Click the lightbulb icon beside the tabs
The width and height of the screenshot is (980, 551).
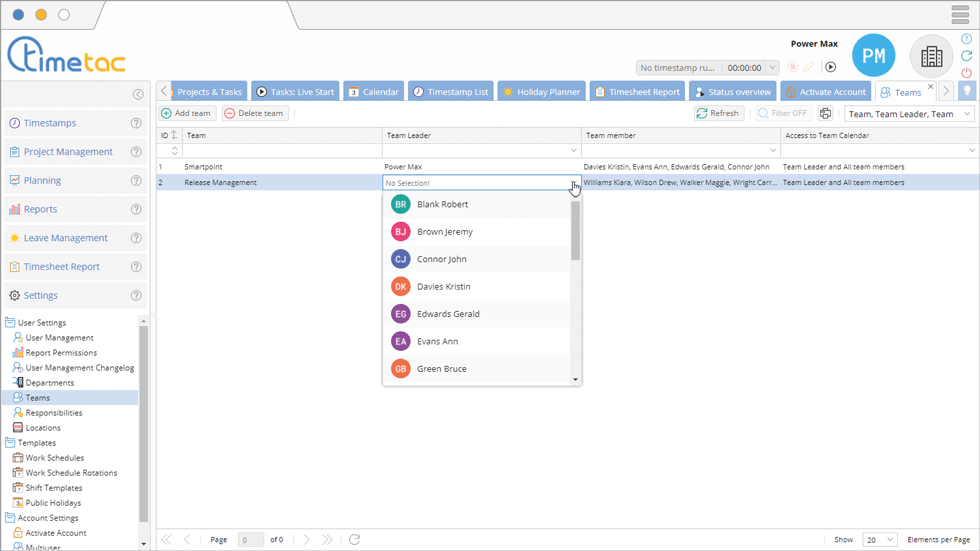[x=967, y=91]
